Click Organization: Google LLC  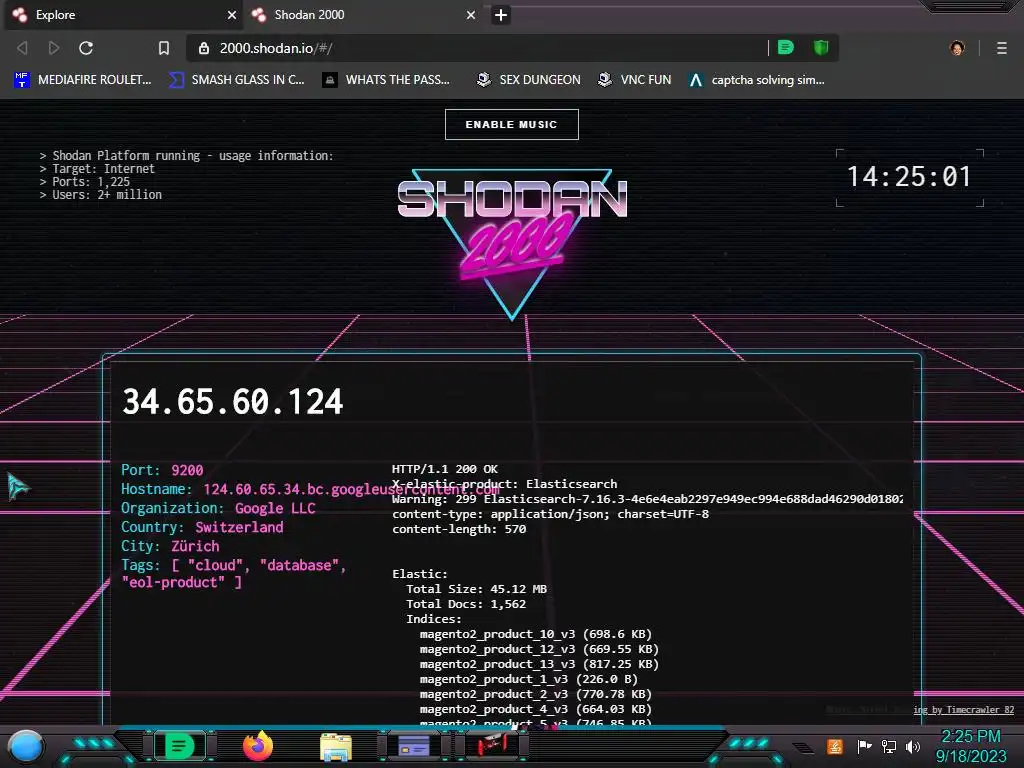pyautogui.click(x=218, y=508)
